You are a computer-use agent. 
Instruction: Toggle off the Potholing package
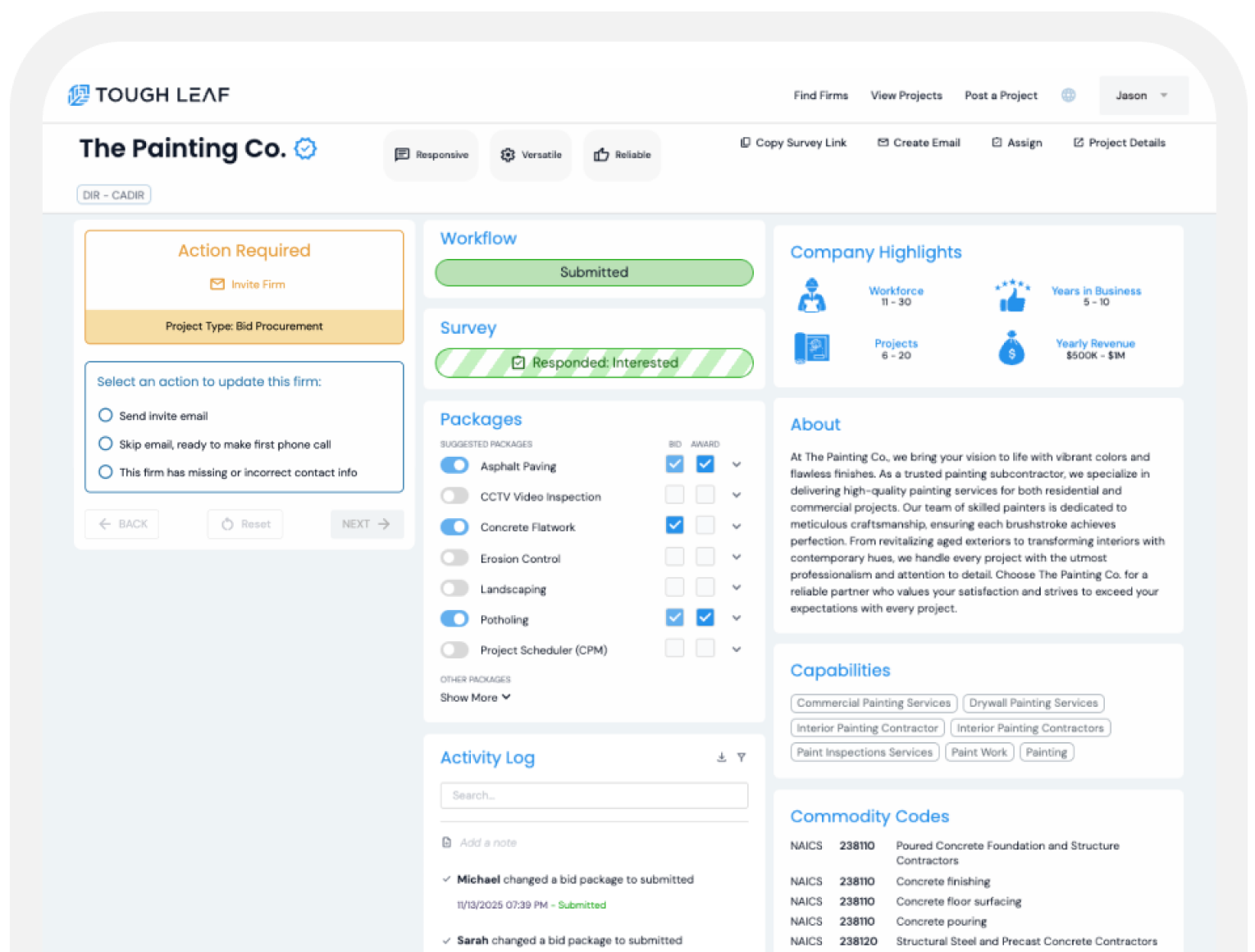454,618
